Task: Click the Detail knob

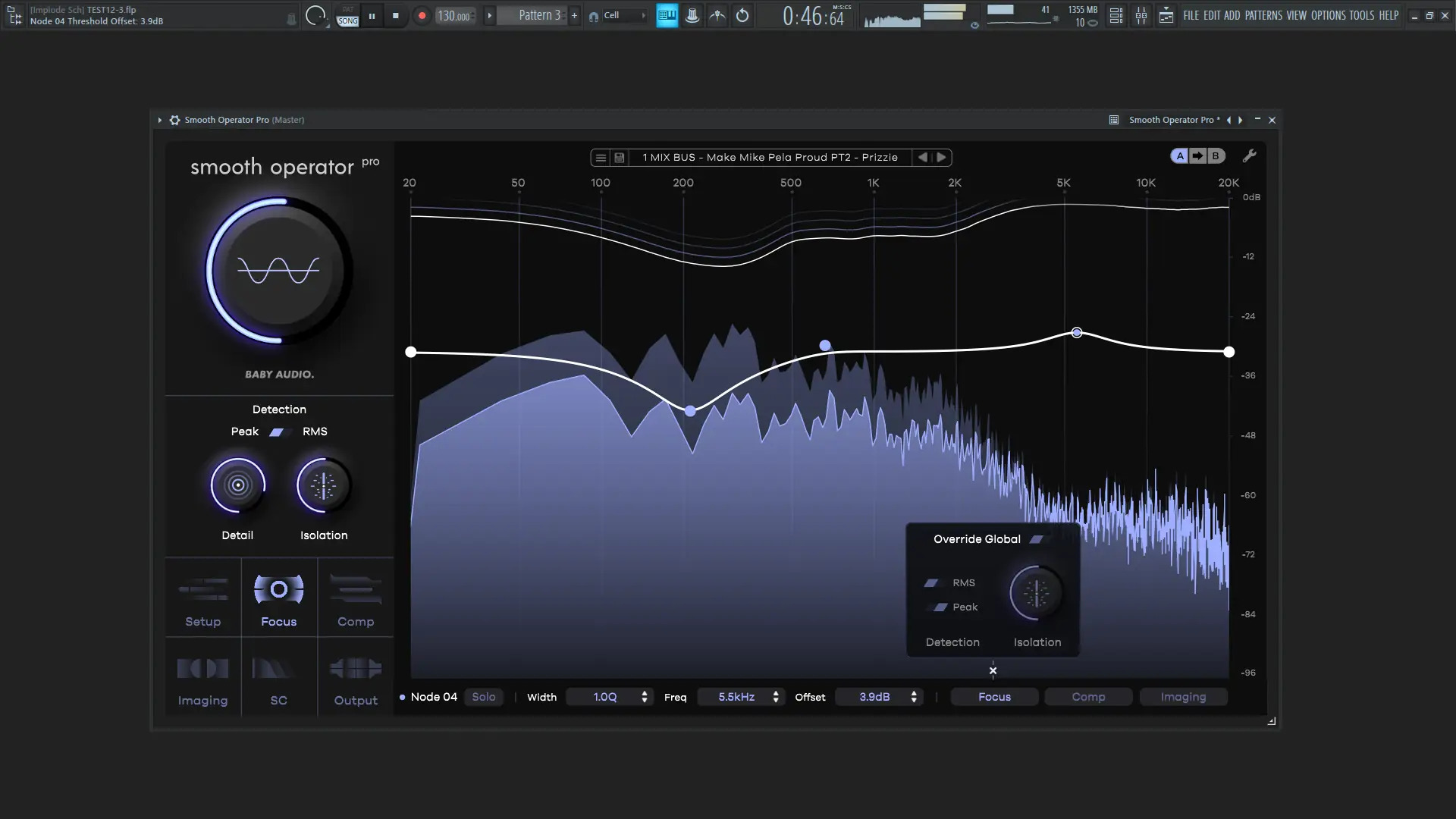Action: click(237, 485)
